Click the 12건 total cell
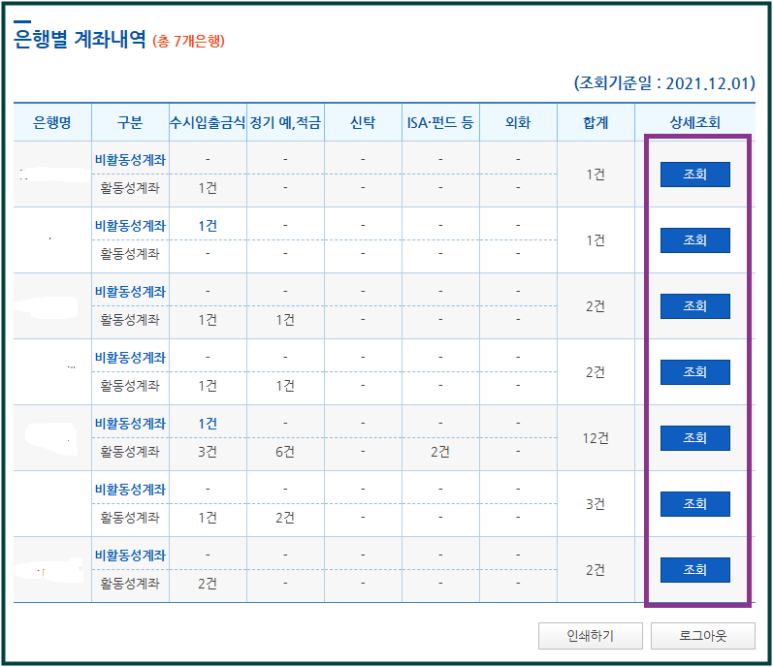Screen dimensions: 773x667 pyautogui.click(x=596, y=438)
